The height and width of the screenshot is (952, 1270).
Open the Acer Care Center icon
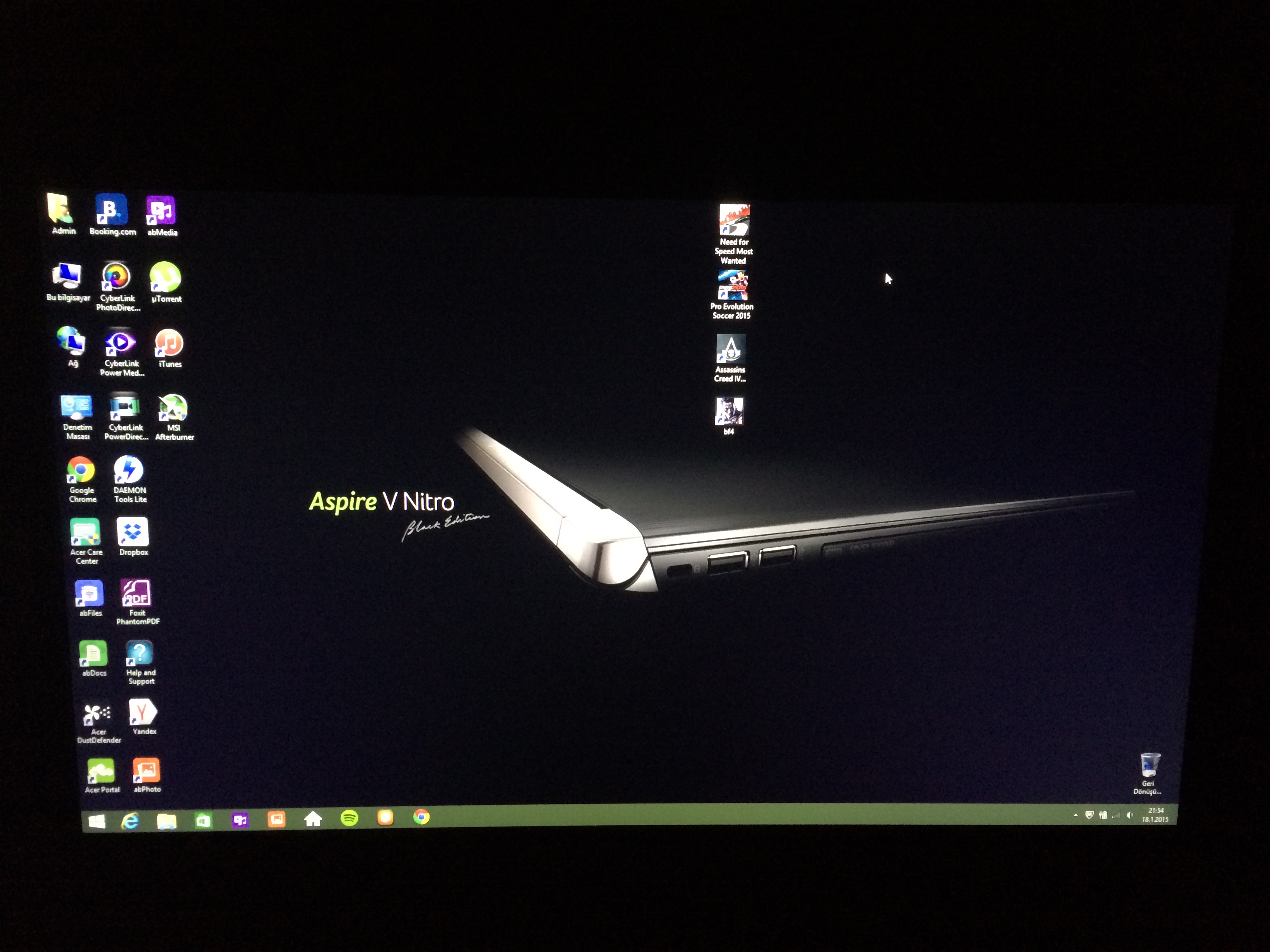pyautogui.click(x=86, y=541)
